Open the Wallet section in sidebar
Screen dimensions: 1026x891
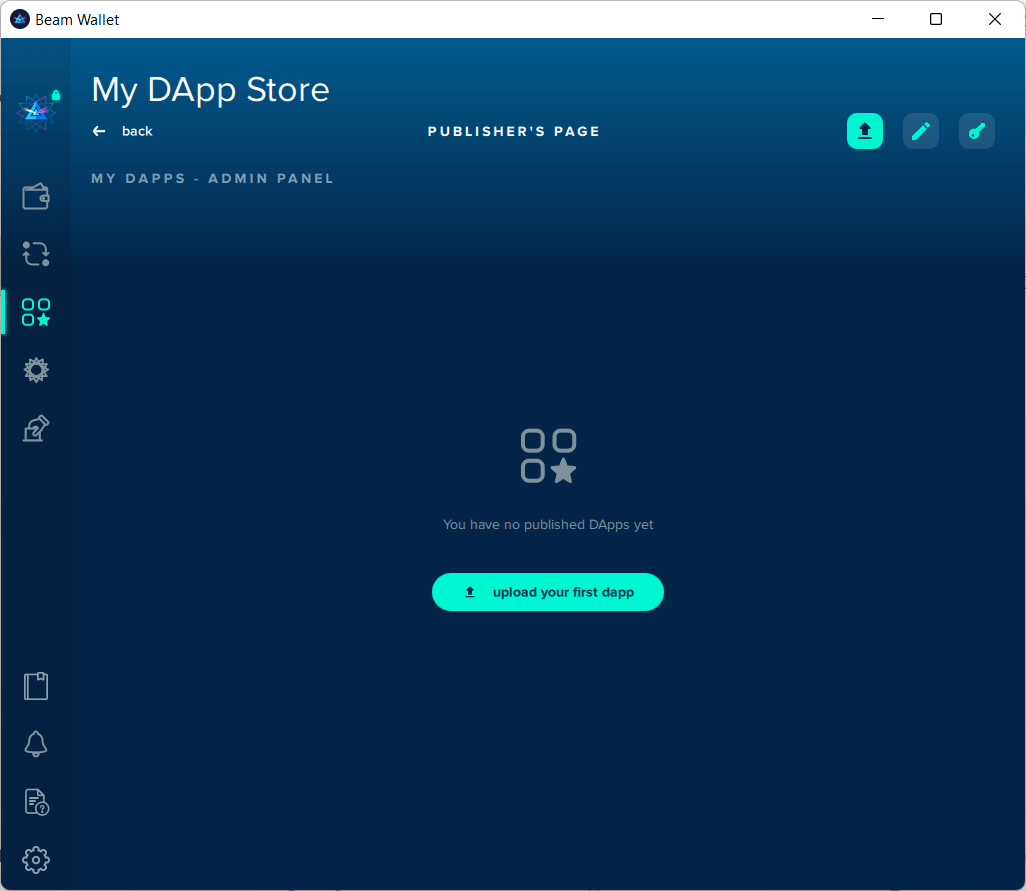pos(36,196)
